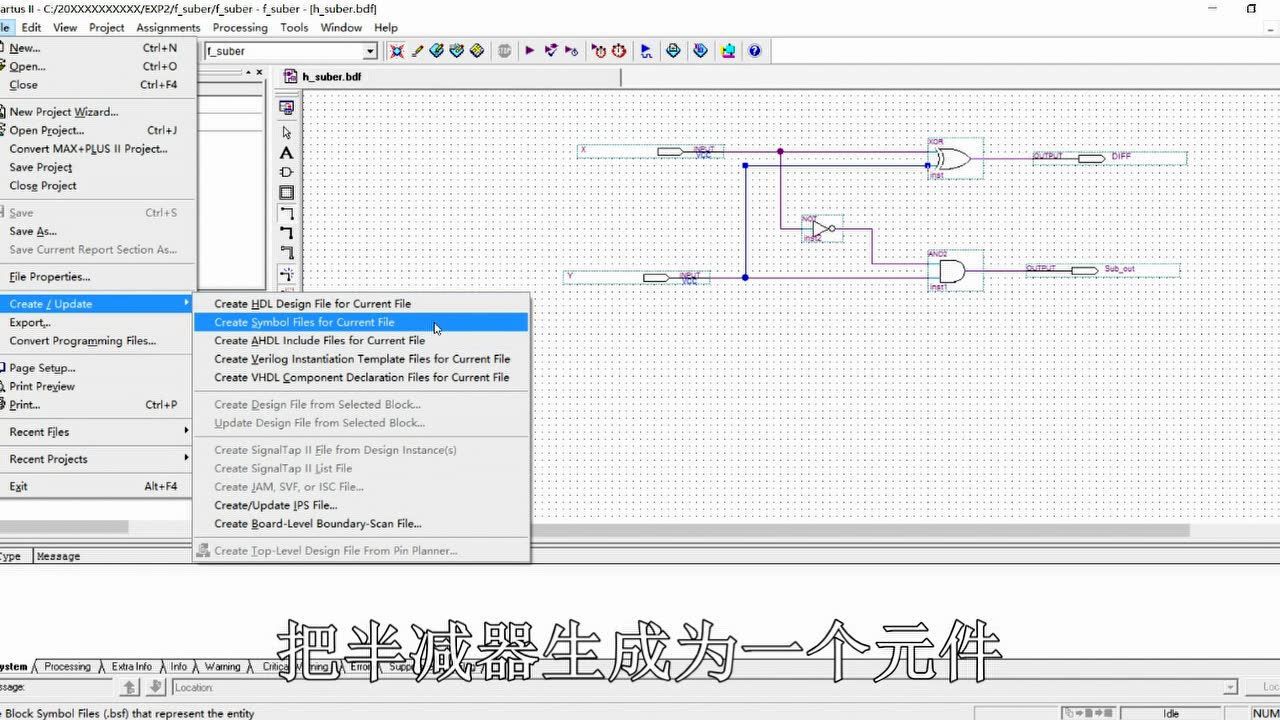
Task: Switch to the Extra Info messages tab
Action: [131, 667]
